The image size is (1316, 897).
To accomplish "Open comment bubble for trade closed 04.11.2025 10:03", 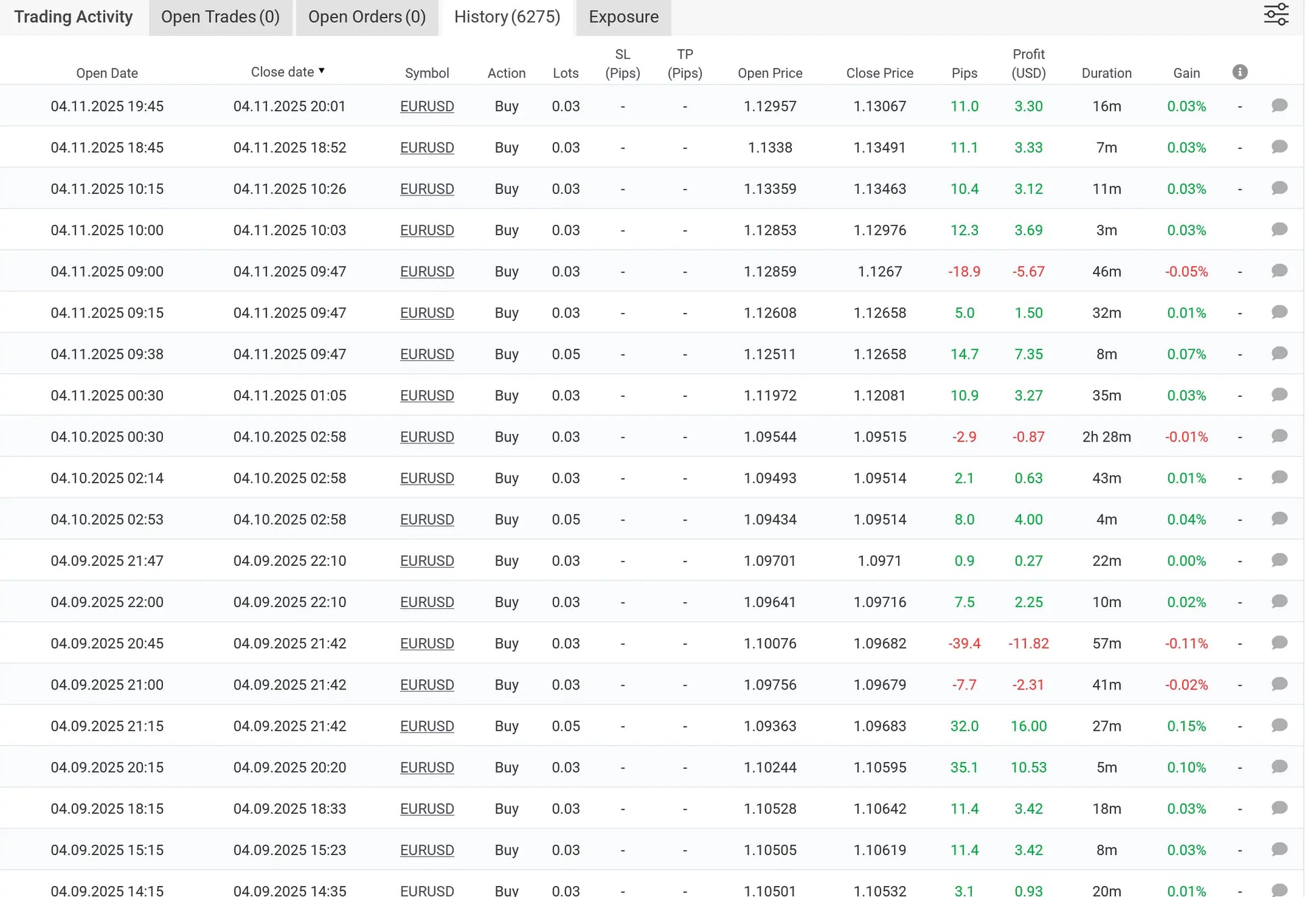I will coord(1279,229).
